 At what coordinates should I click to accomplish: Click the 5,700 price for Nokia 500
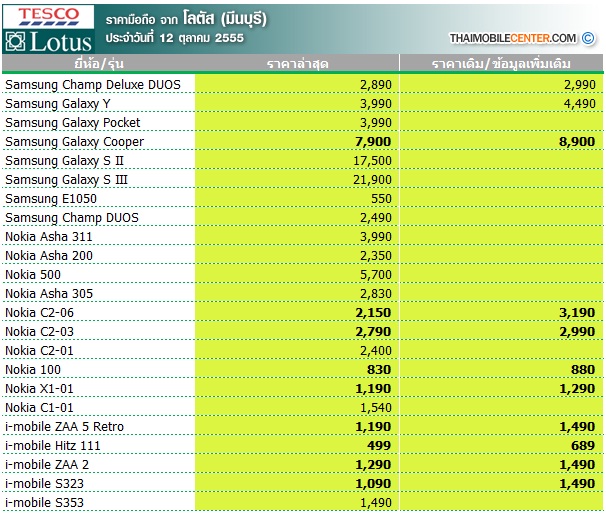(x=376, y=274)
